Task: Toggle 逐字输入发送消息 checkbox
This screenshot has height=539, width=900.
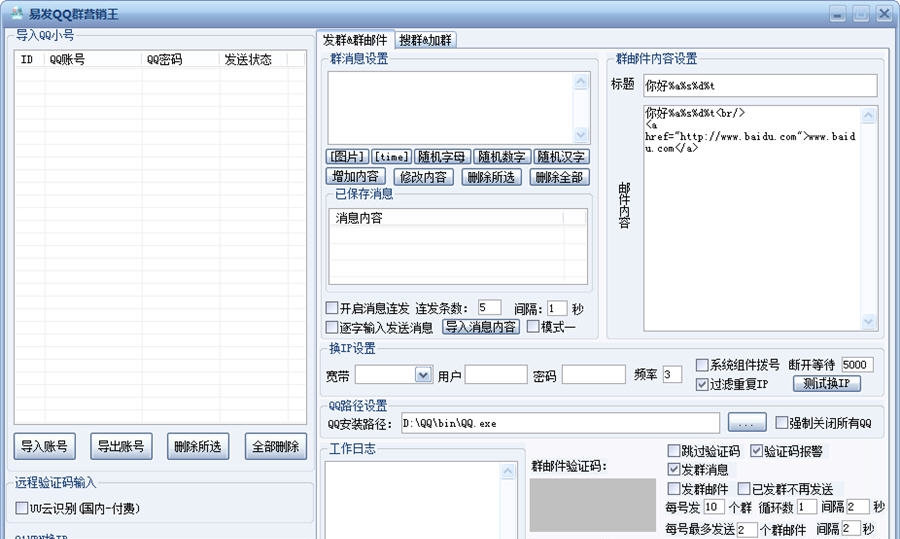Action: pyautogui.click(x=332, y=327)
